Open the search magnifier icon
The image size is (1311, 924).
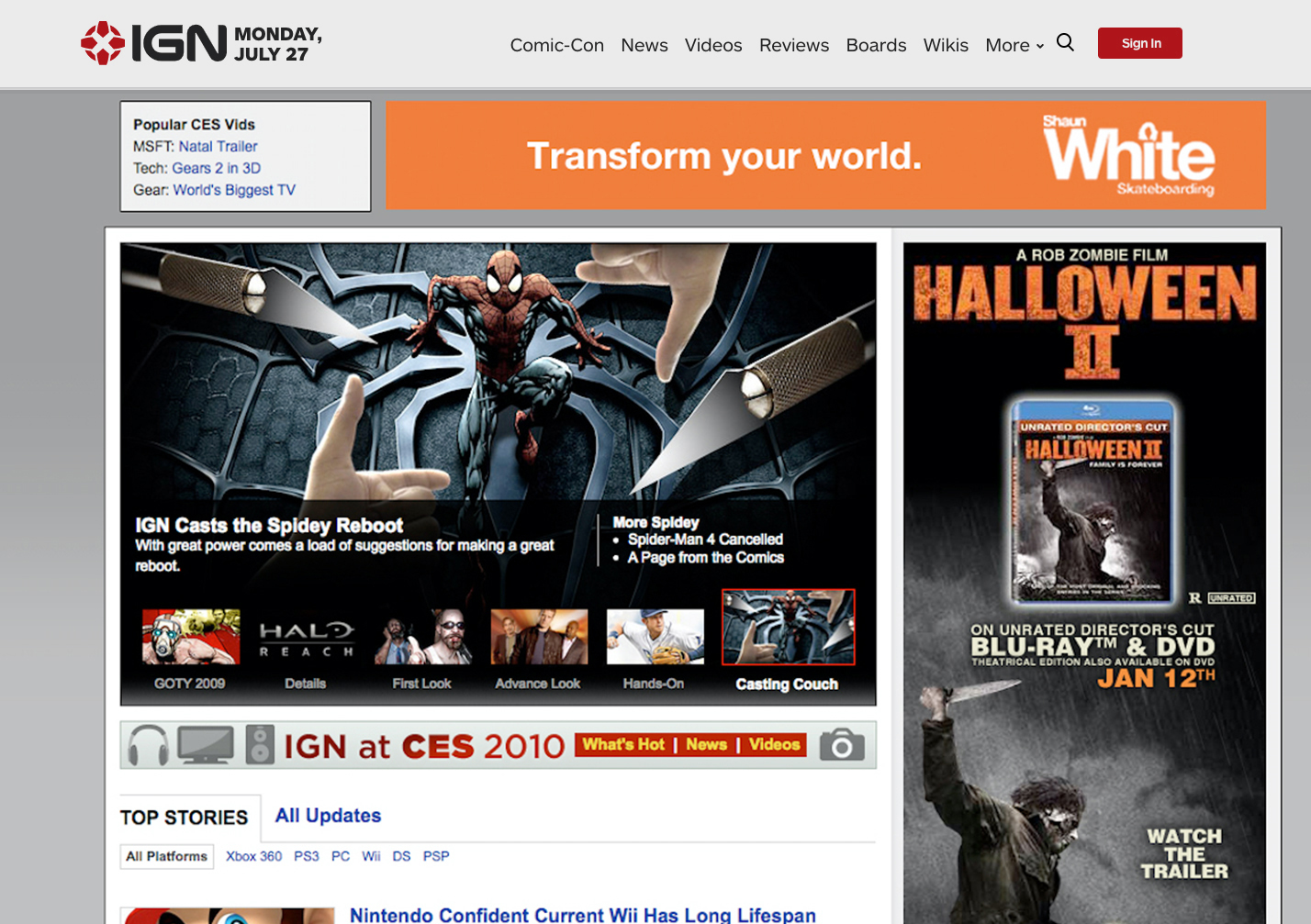tap(1065, 42)
